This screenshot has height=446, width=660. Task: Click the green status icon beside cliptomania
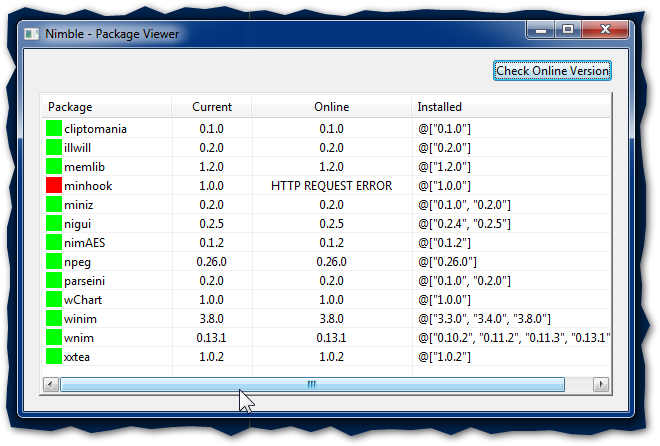53,129
